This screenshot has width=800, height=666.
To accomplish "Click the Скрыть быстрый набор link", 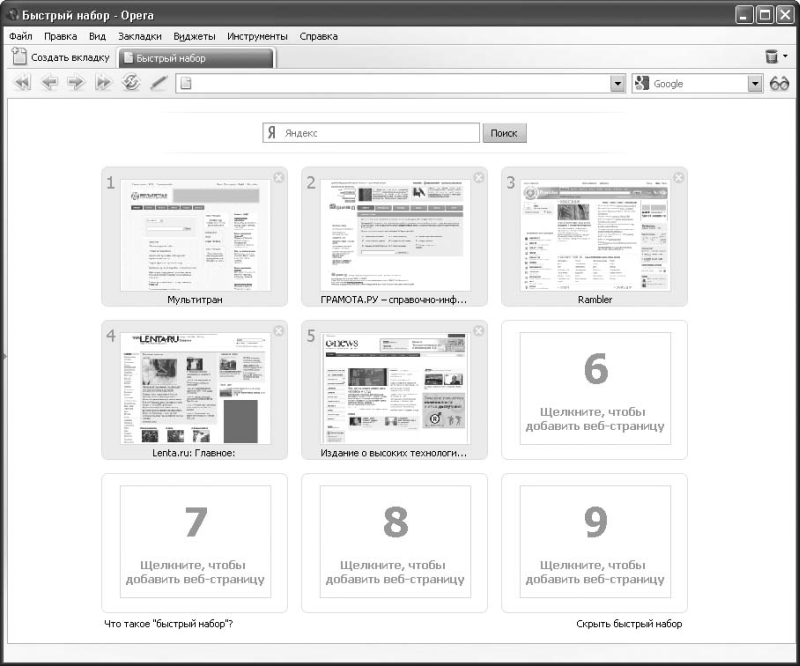I will tap(629, 624).
